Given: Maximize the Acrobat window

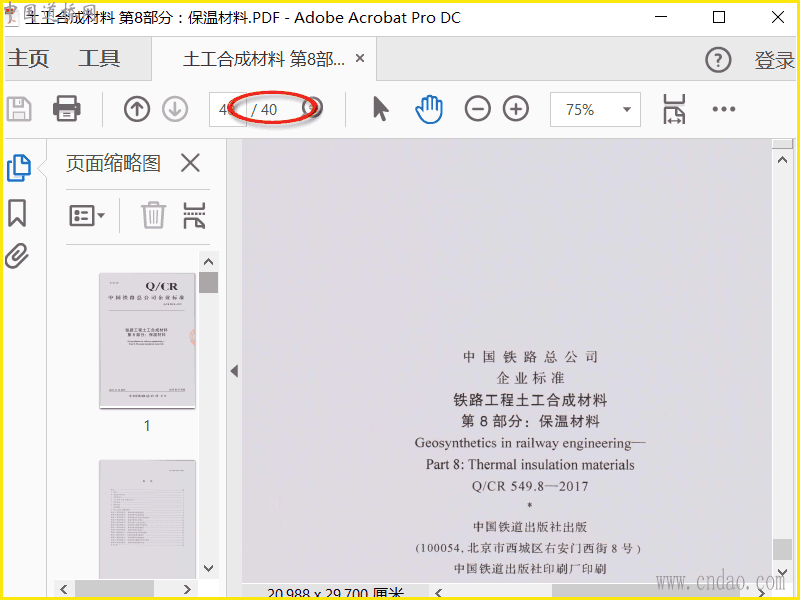Looking at the screenshot, I should click(x=719, y=17).
